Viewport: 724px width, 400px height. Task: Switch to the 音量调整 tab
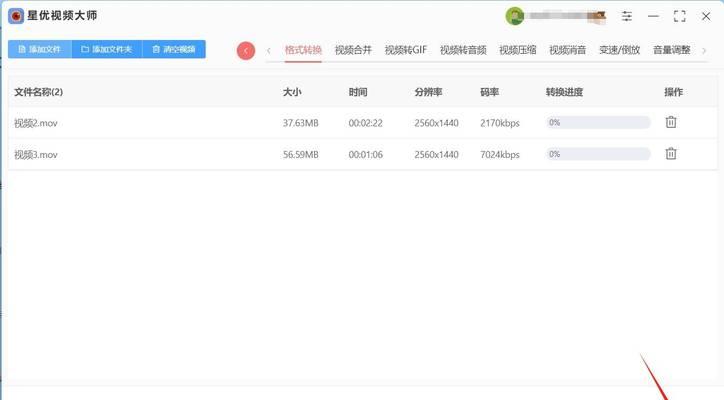[672, 50]
